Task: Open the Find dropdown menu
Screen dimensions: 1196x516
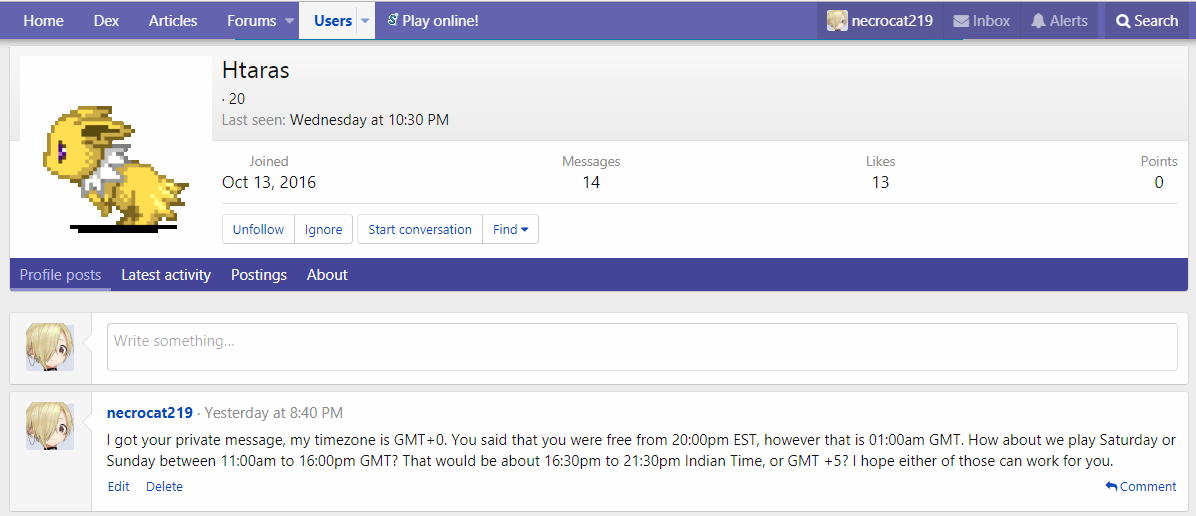Action: click(510, 230)
